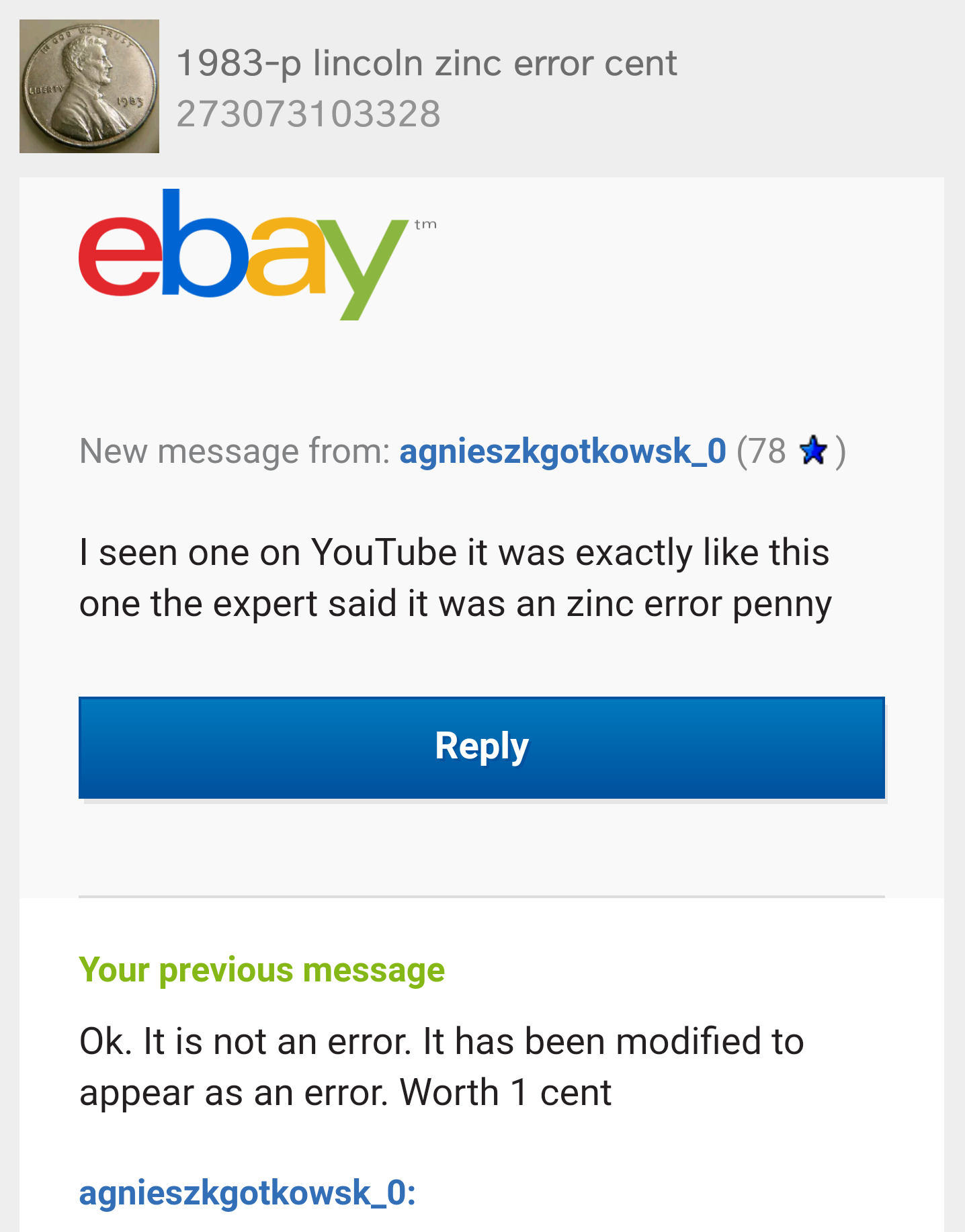Click the YouTube zinc error penny message text
The height and width of the screenshot is (1232, 965).
tap(456, 578)
